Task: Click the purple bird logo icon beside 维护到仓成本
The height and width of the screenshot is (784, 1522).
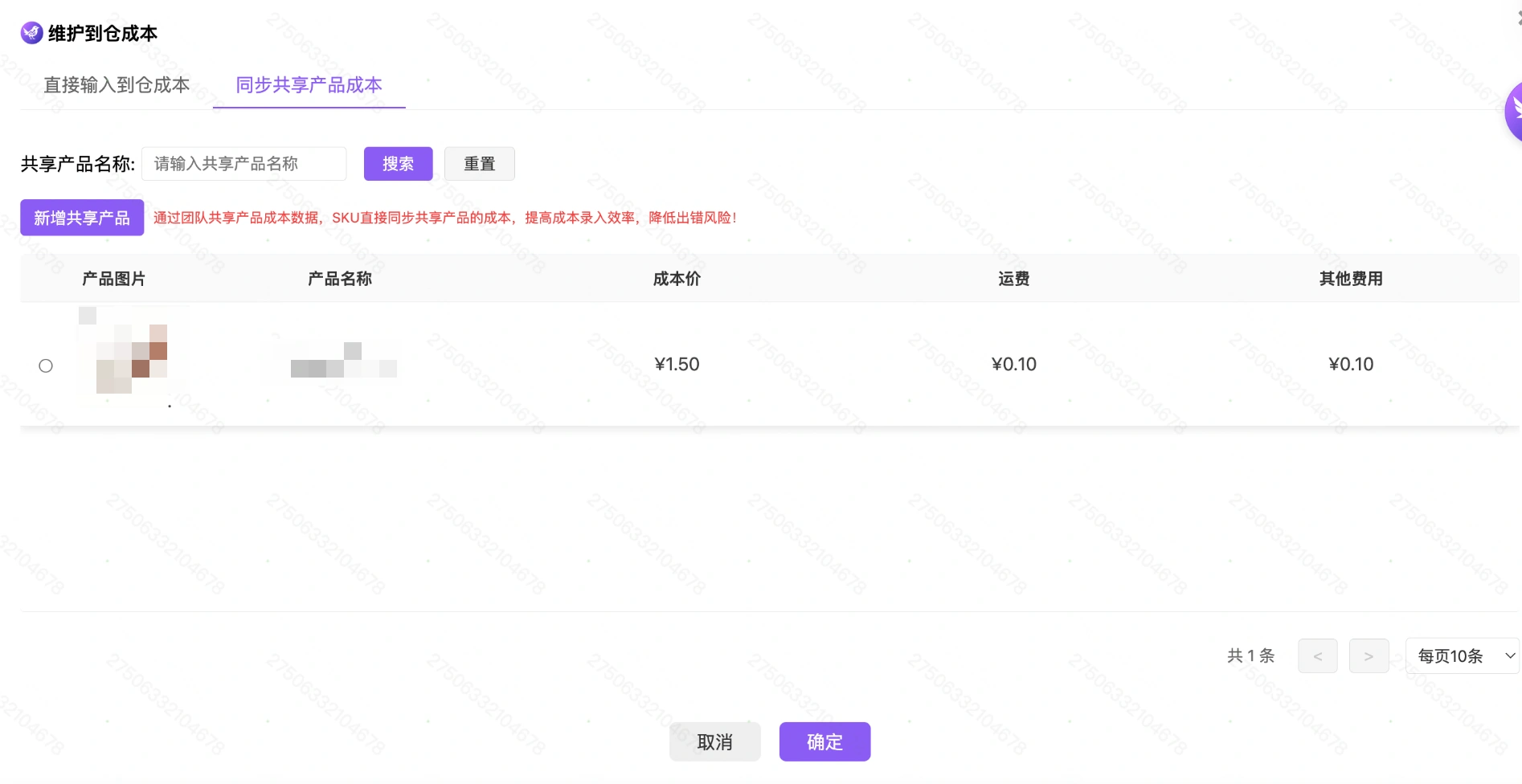Action: pyautogui.click(x=31, y=33)
